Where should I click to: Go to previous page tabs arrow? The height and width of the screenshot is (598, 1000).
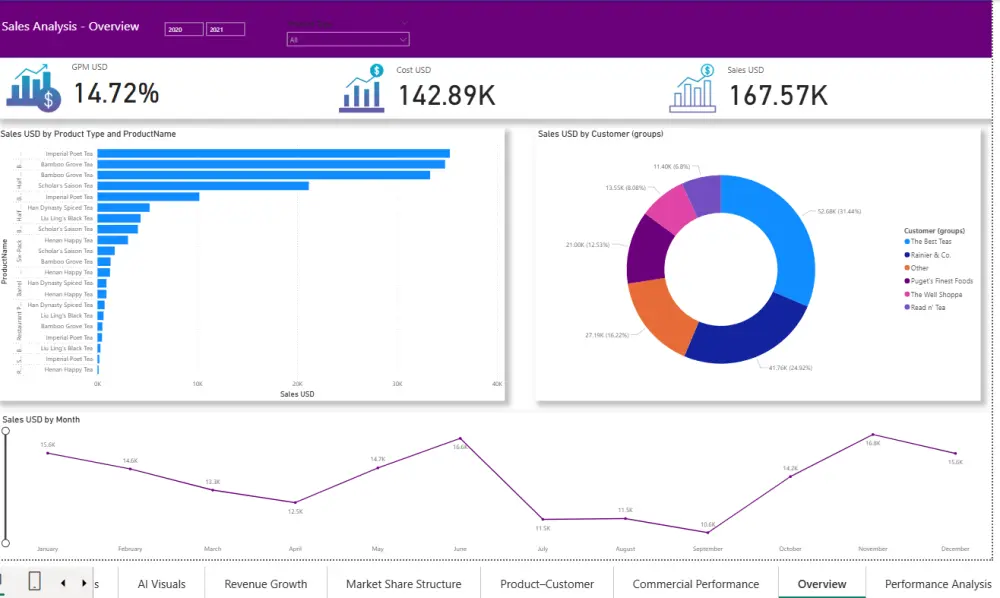(62, 583)
